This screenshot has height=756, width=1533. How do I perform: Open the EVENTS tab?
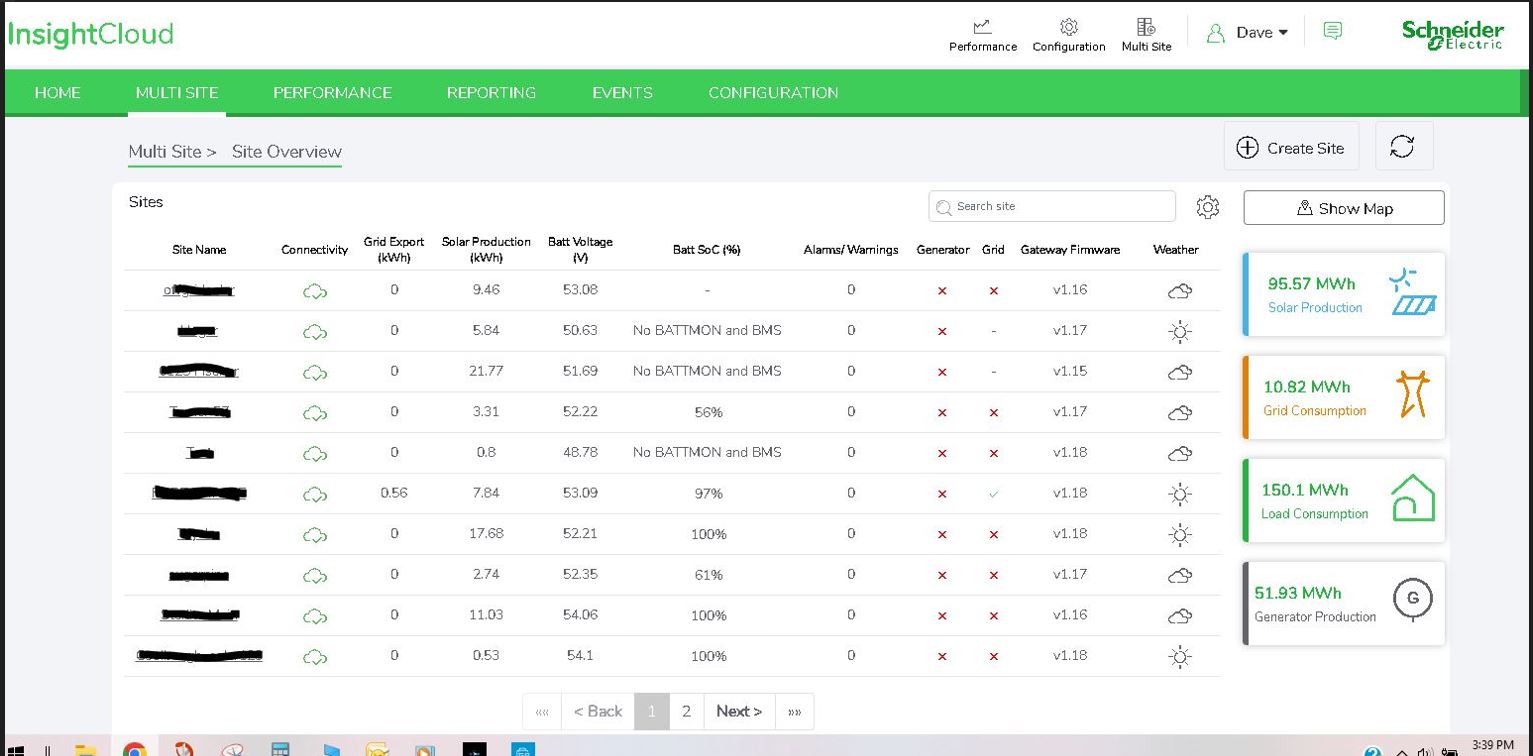pos(622,93)
